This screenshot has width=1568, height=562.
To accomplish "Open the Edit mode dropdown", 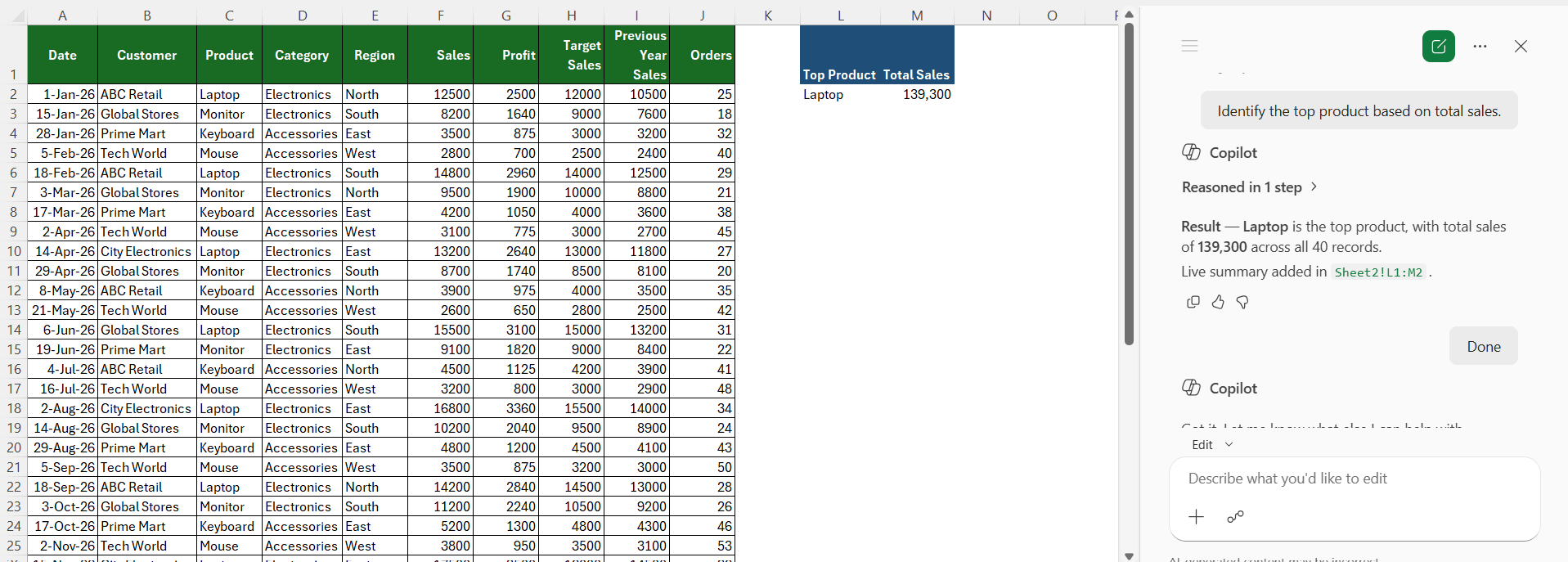I will 1212,445.
